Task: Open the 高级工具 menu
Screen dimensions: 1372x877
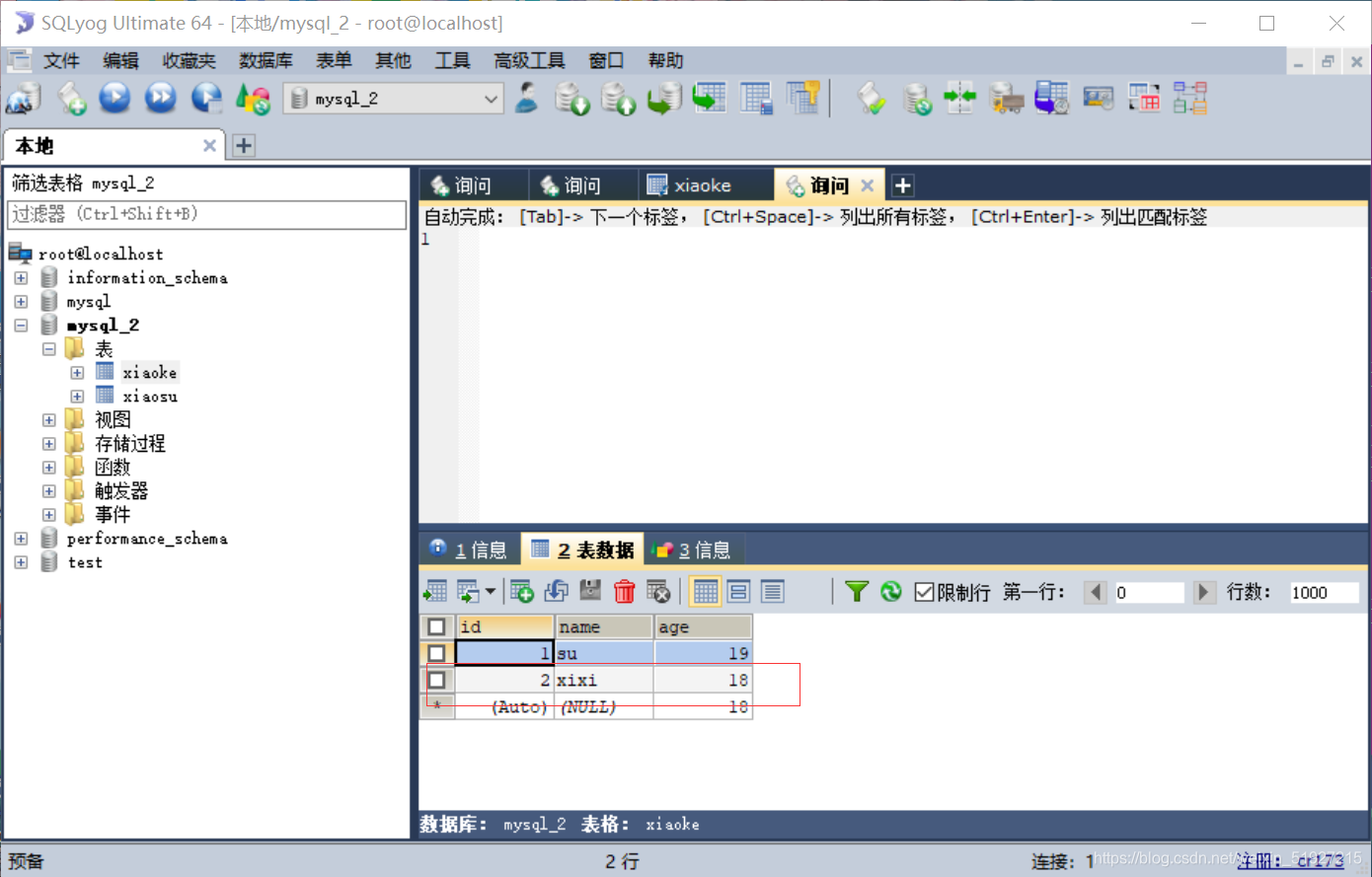Action: [x=529, y=61]
